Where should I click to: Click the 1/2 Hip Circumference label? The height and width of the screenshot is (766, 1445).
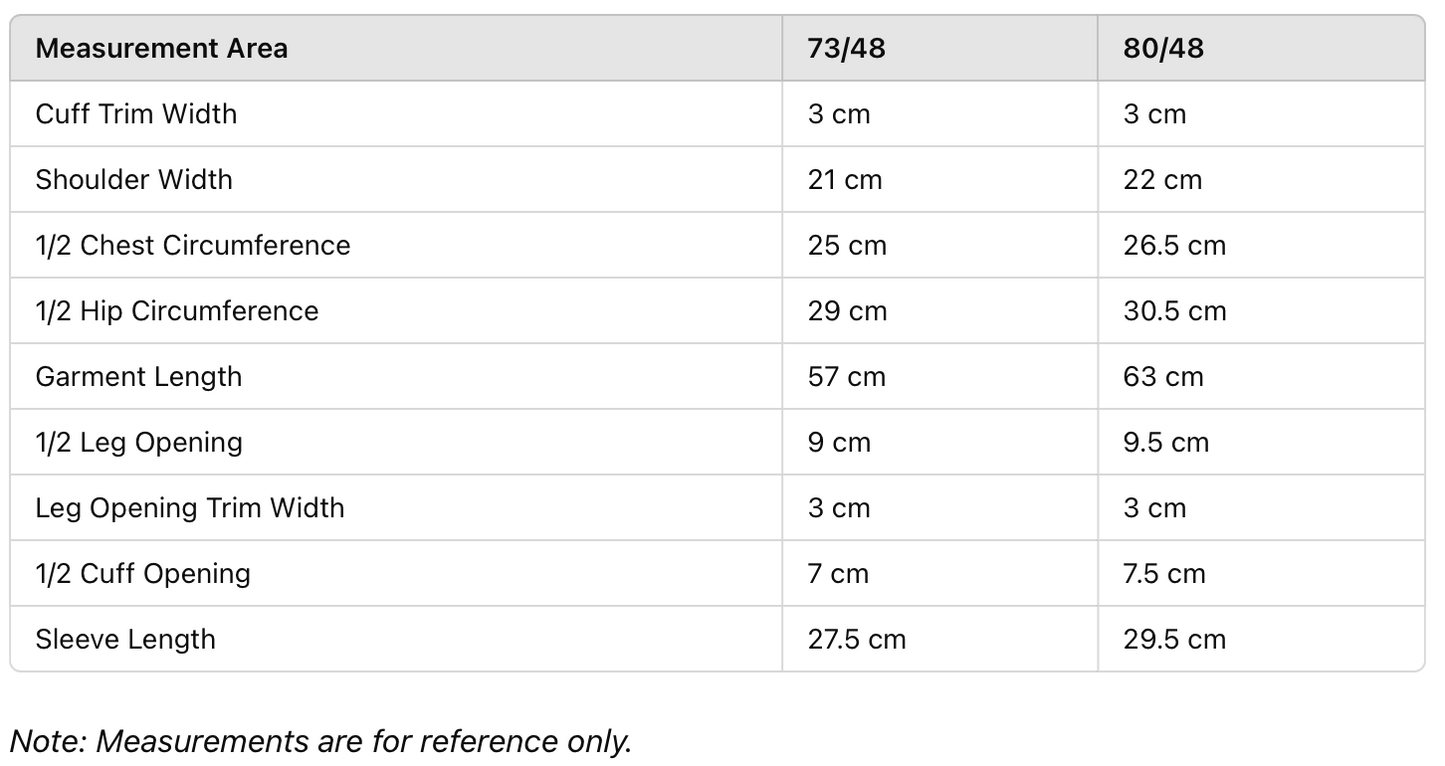tap(177, 311)
